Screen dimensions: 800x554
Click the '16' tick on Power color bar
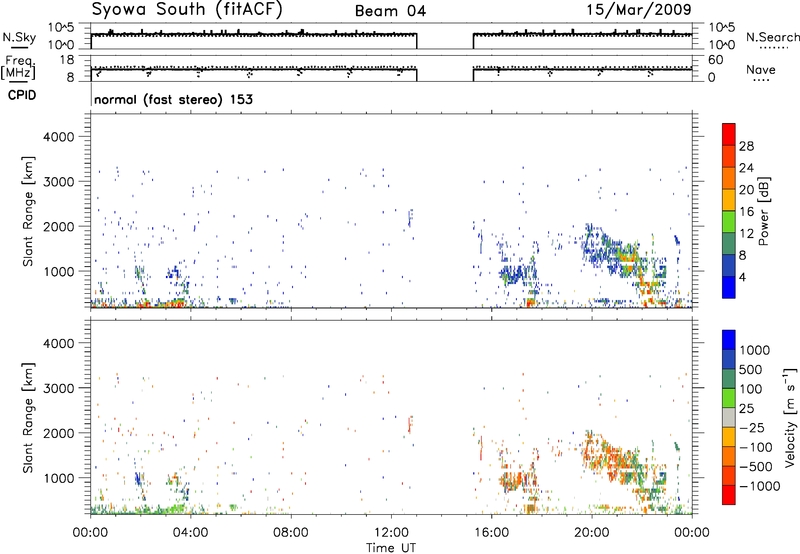coord(746,211)
